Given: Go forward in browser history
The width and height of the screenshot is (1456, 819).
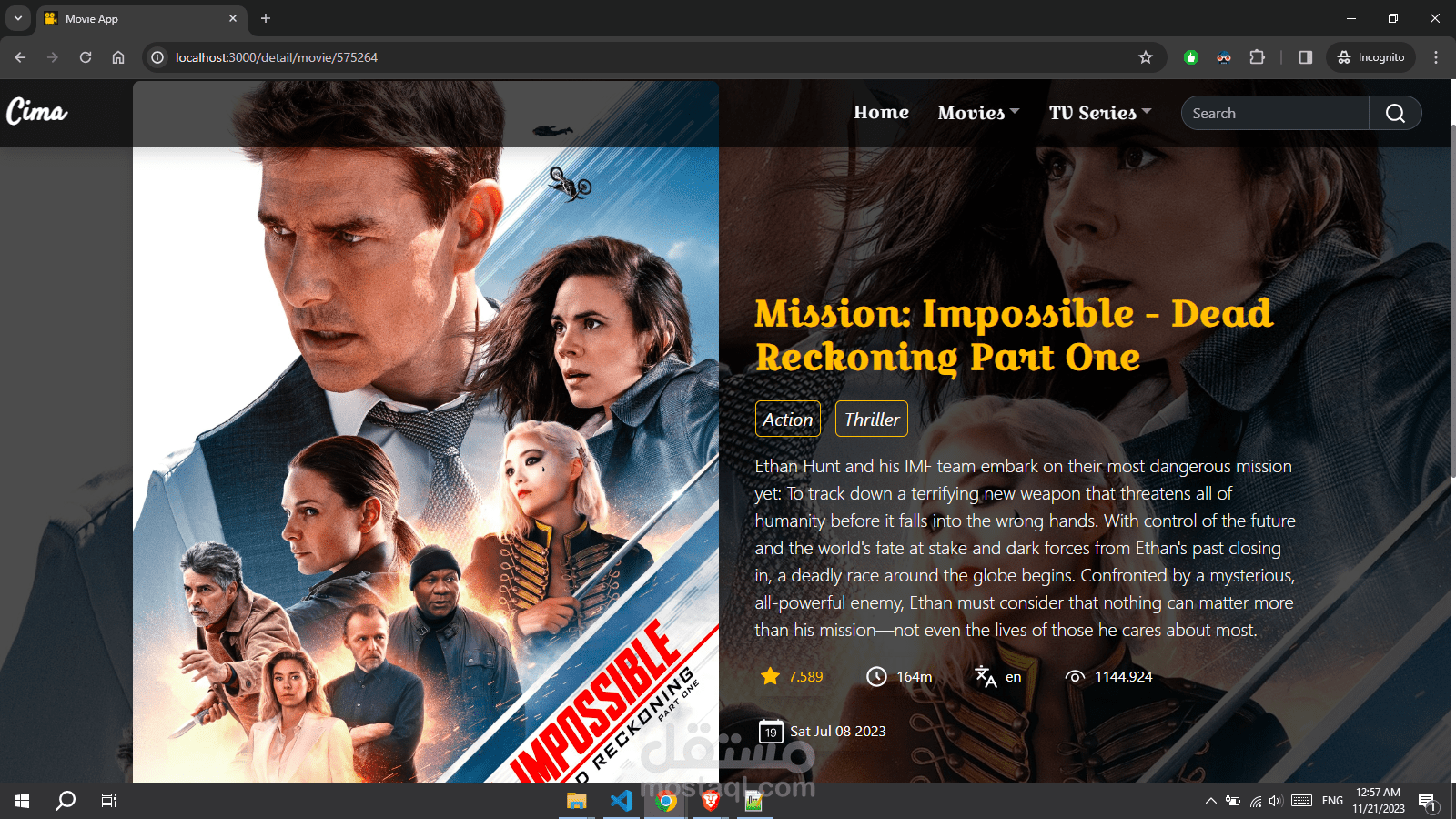Looking at the screenshot, I should [53, 57].
